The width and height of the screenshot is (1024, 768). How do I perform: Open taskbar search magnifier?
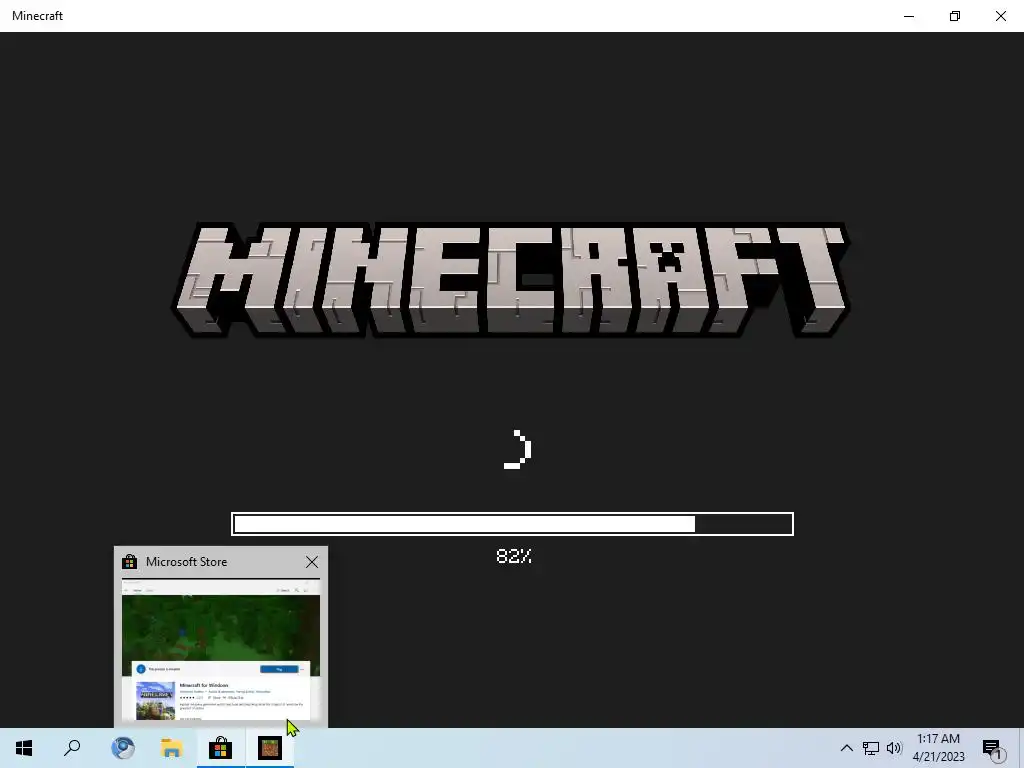point(72,748)
